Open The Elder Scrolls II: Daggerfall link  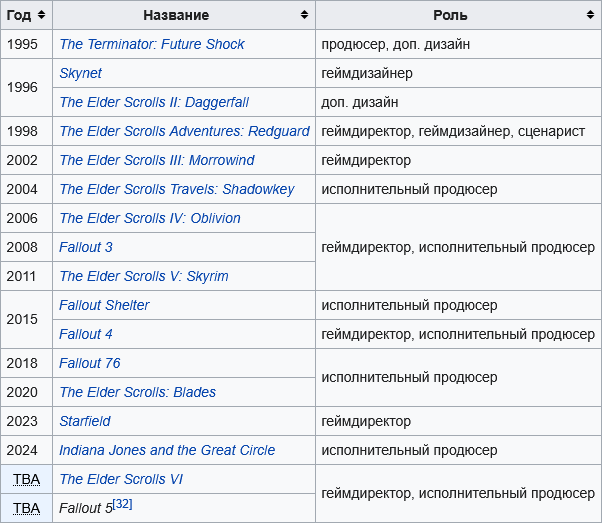154,102
